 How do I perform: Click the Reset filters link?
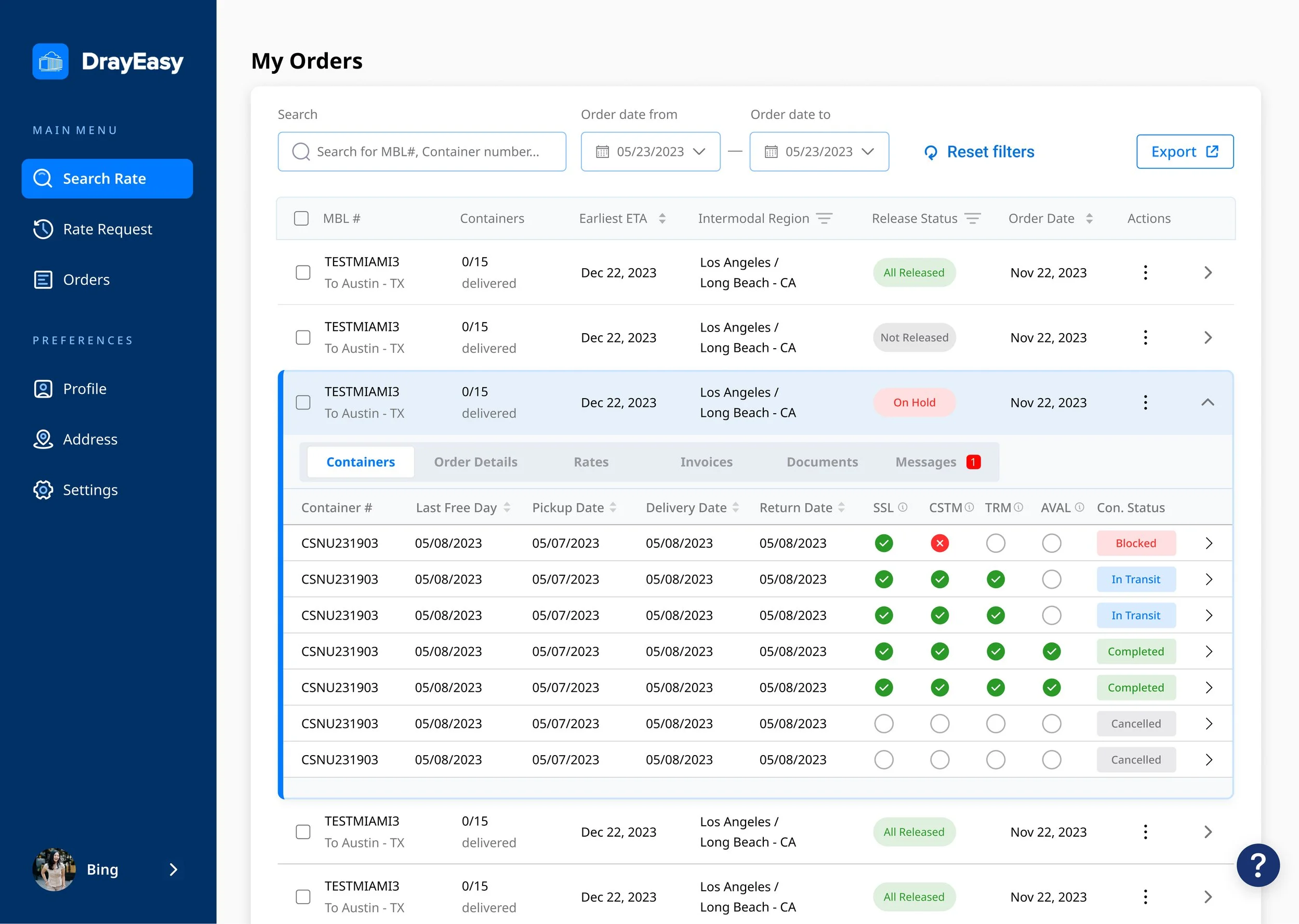pyautogui.click(x=979, y=152)
